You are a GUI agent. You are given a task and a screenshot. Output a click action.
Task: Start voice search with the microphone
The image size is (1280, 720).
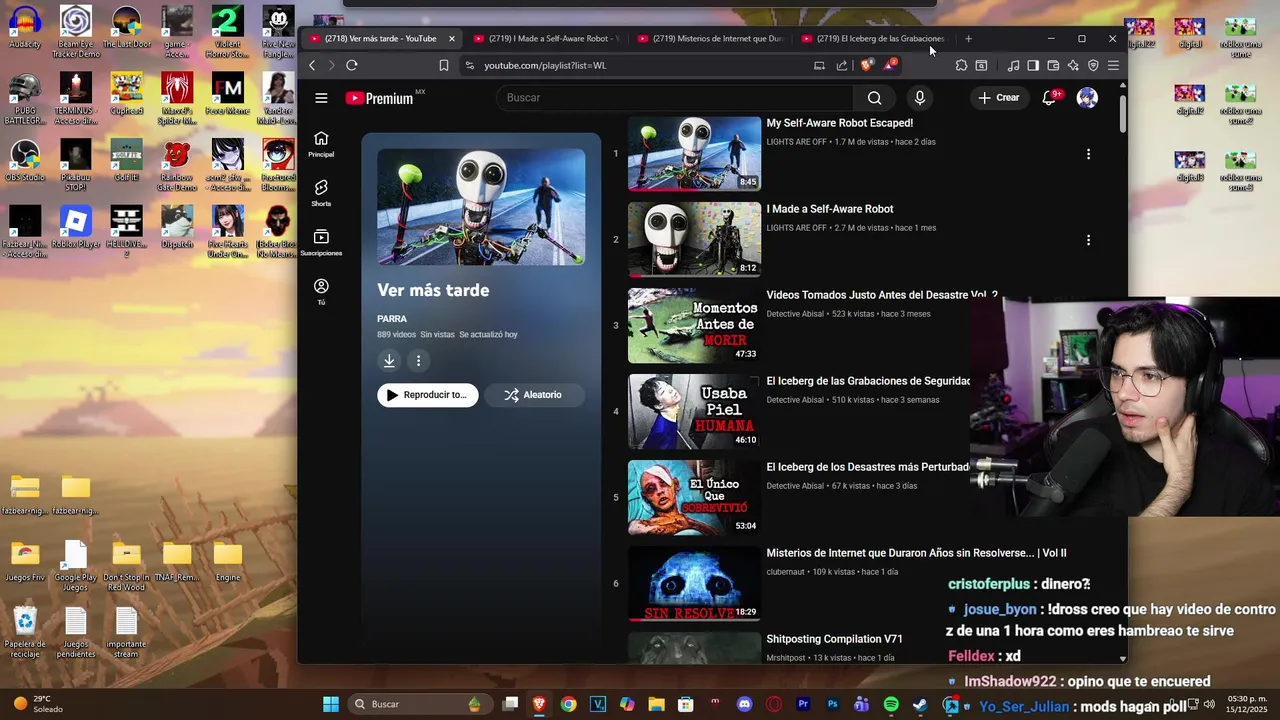pos(920,98)
